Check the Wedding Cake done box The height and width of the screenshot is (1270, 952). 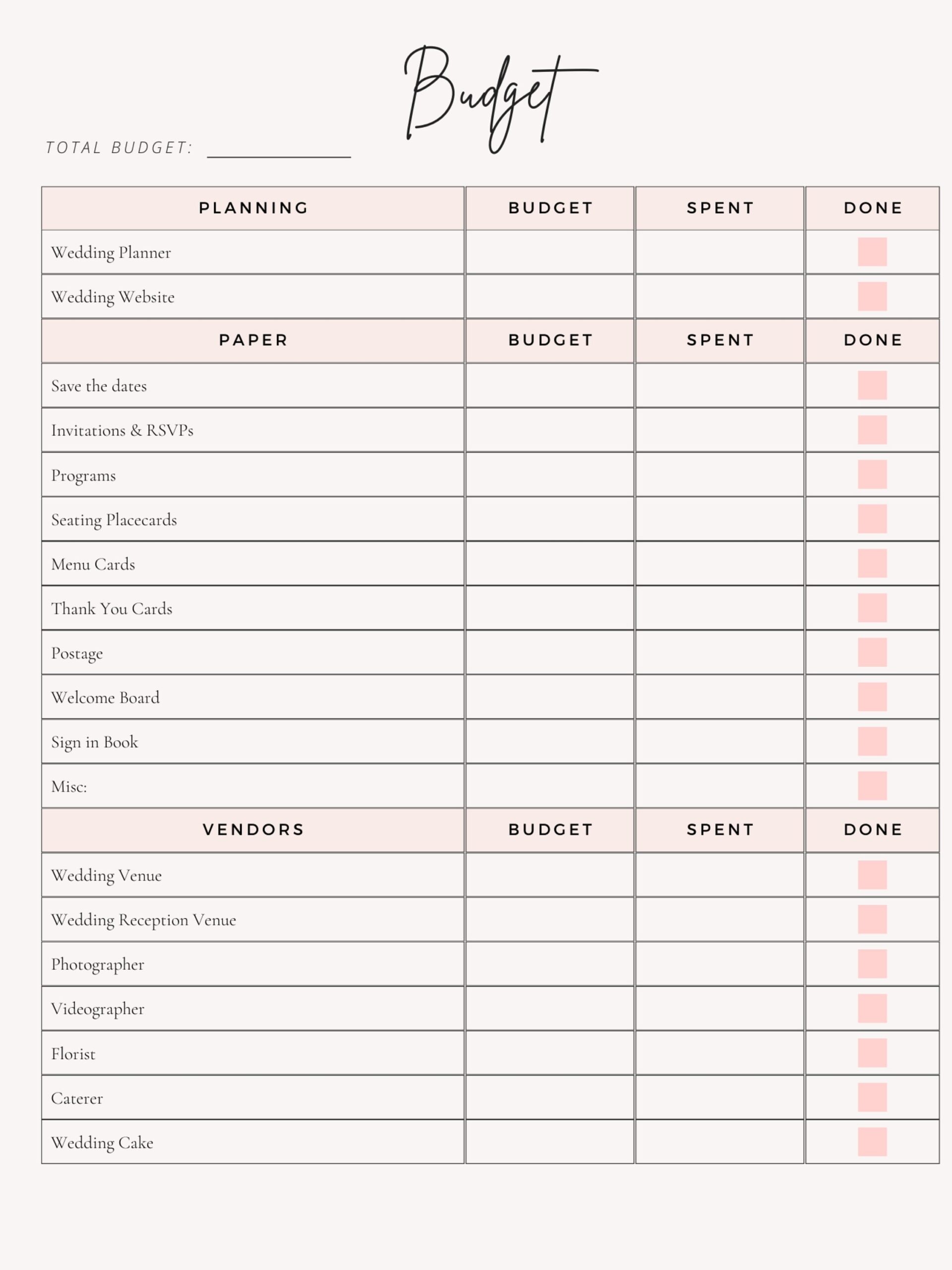tap(872, 1142)
